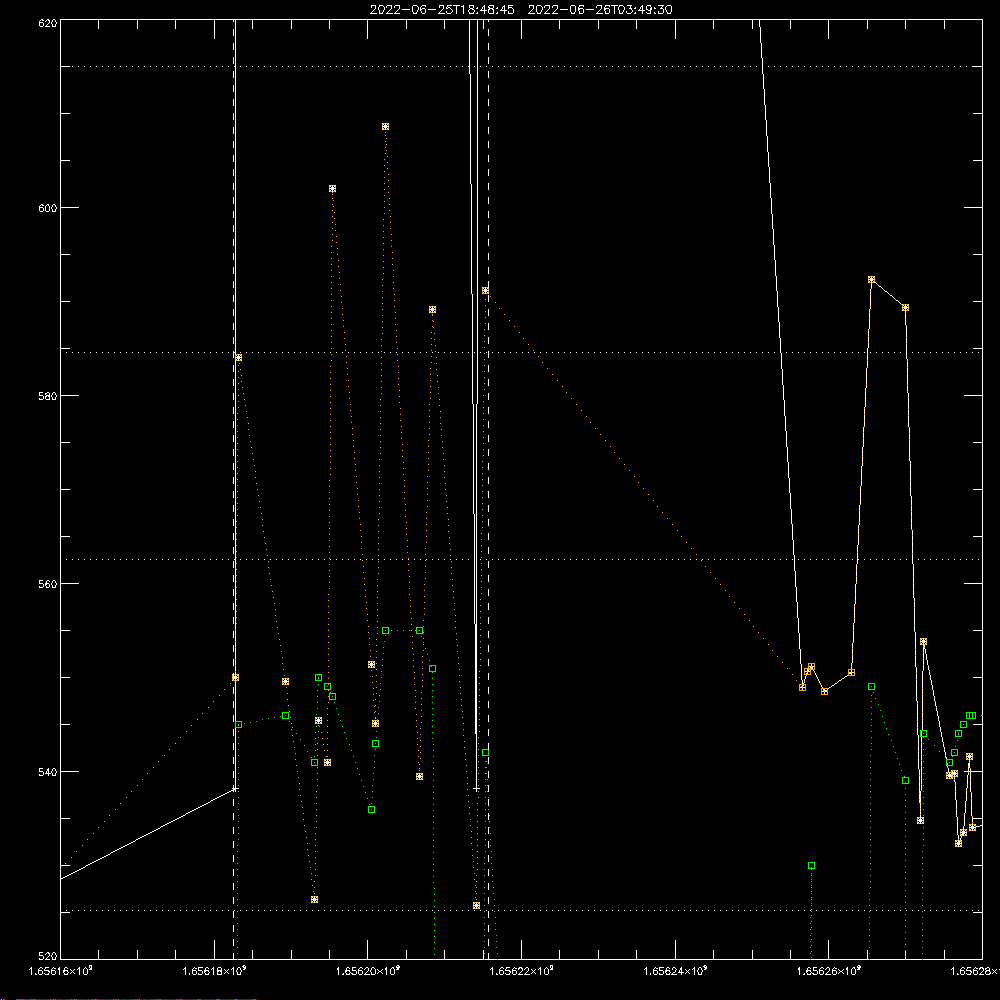Click the 1.65622×10⁹ x-axis label
The width and height of the screenshot is (1000, 1000).
(522, 971)
